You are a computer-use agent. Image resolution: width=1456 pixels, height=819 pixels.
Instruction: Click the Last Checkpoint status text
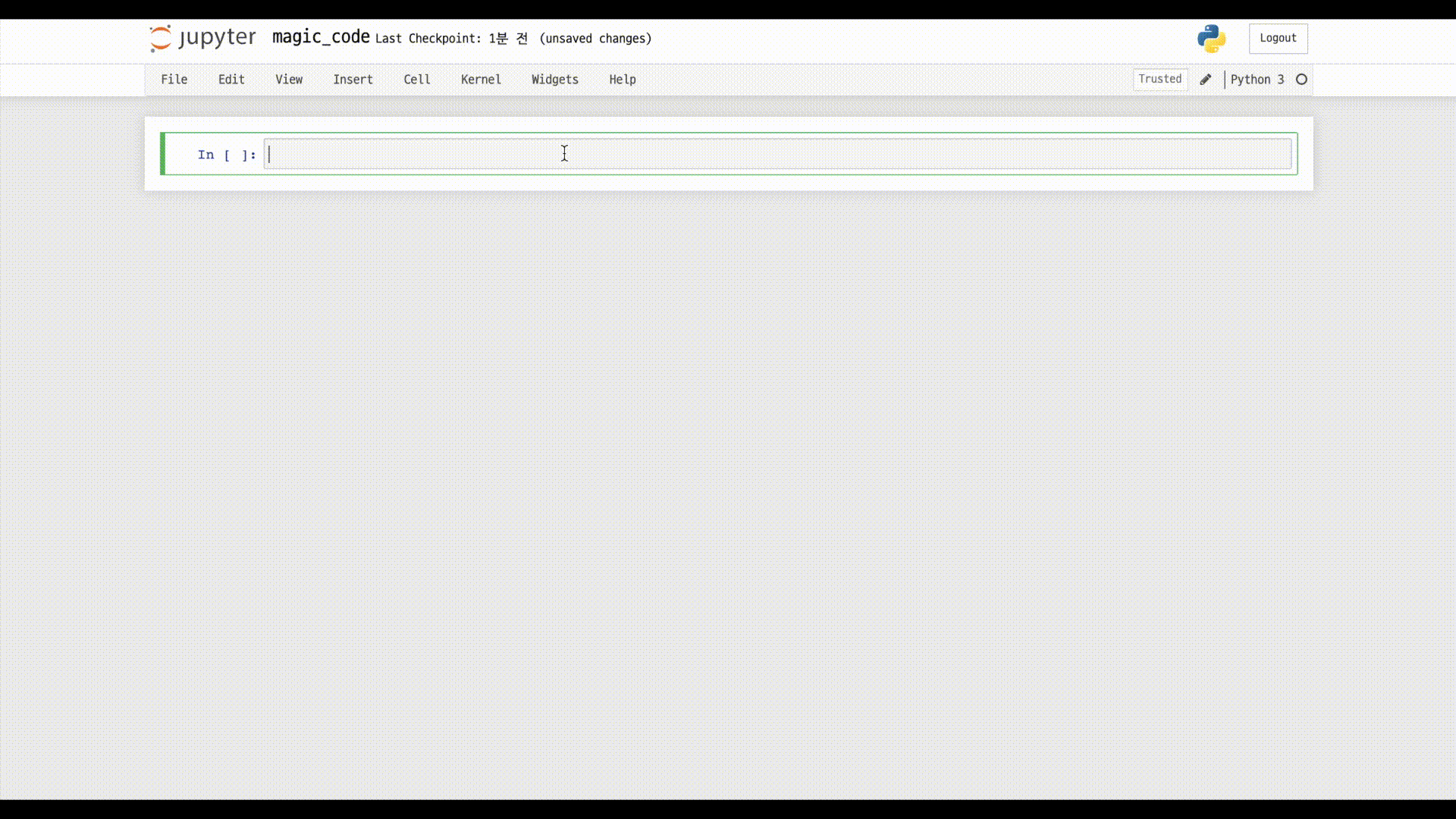coord(451,39)
